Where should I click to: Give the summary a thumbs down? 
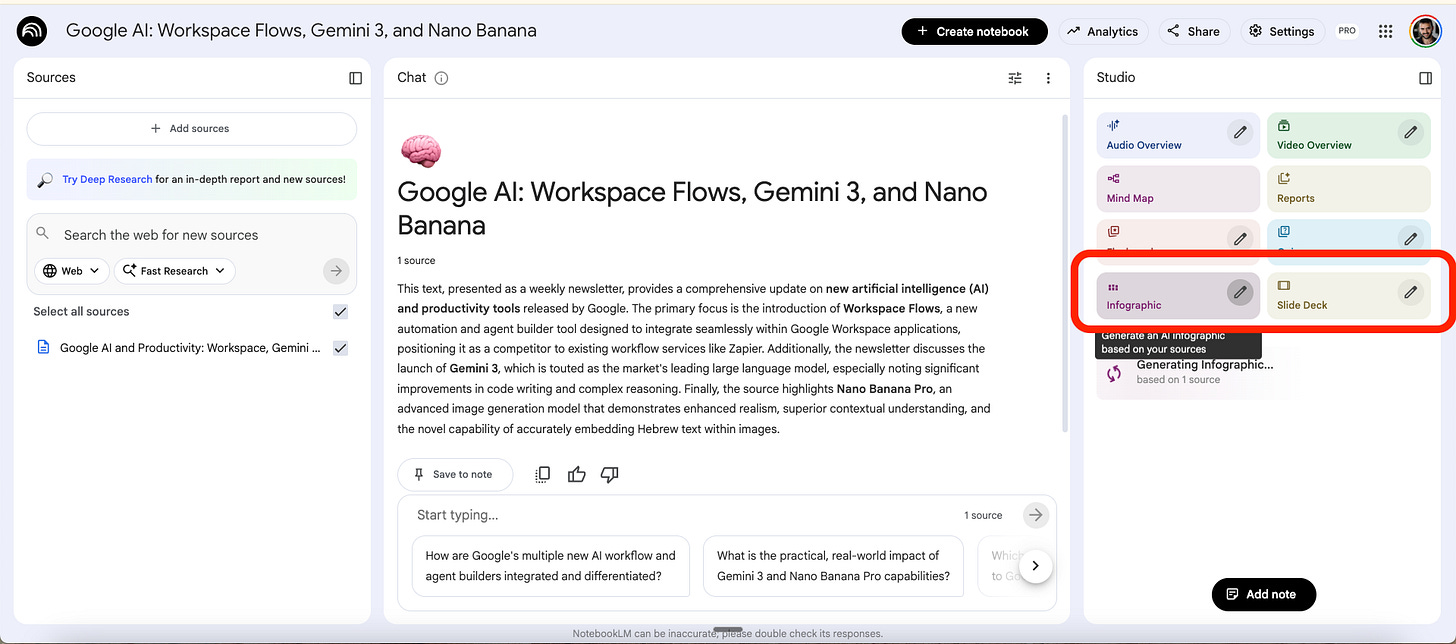click(609, 474)
